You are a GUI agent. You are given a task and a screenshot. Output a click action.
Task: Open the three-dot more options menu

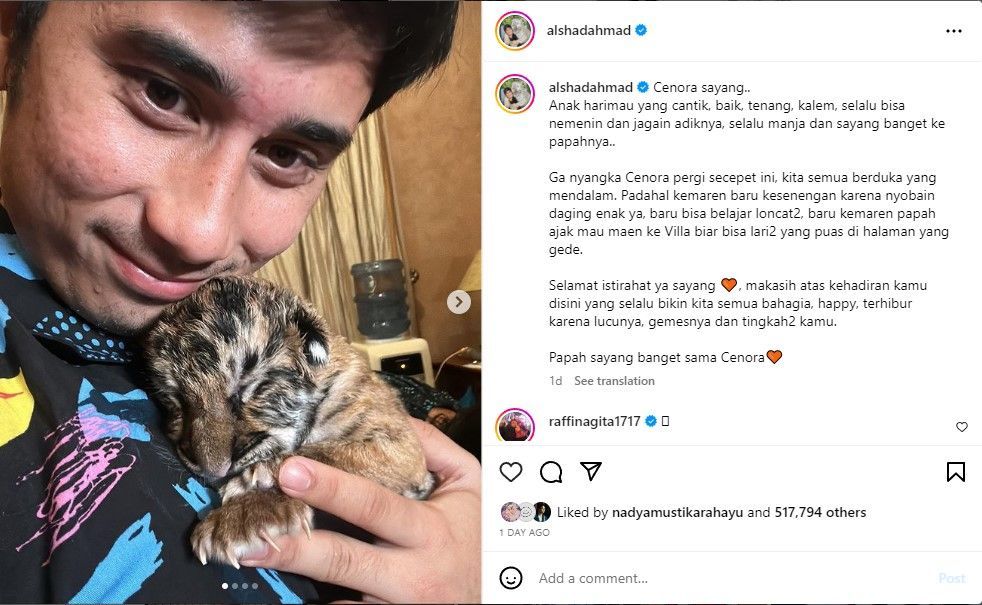(x=953, y=31)
